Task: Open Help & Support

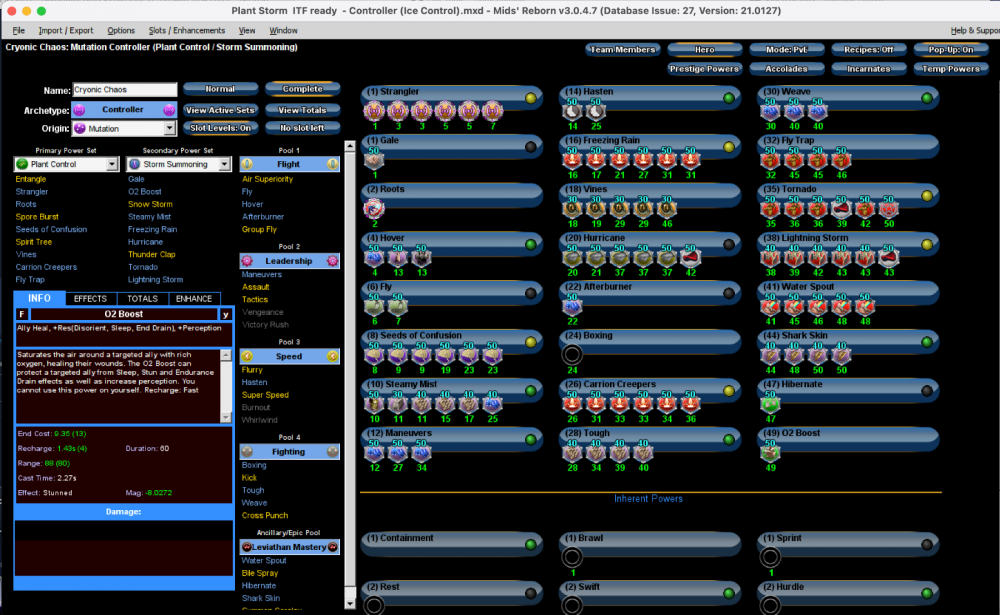Action: click(x=975, y=30)
